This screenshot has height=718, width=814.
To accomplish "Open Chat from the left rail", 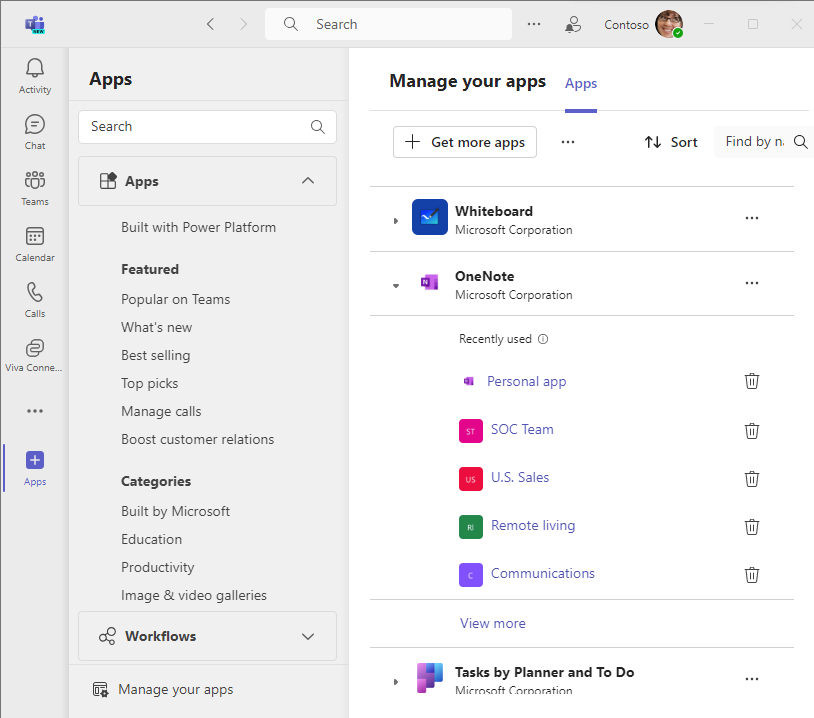I will pos(35,131).
